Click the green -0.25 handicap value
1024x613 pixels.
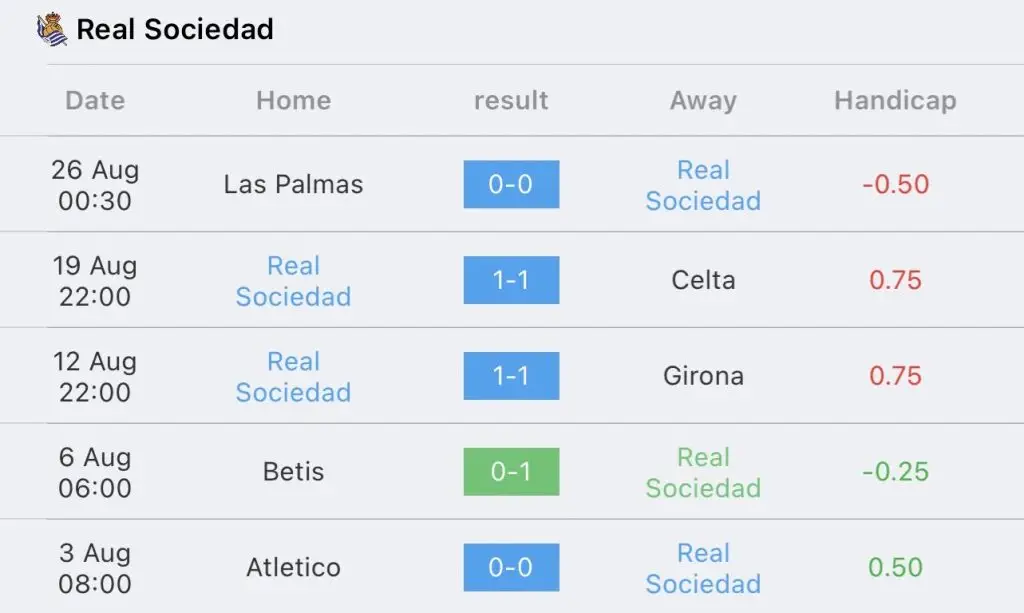click(x=895, y=471)
